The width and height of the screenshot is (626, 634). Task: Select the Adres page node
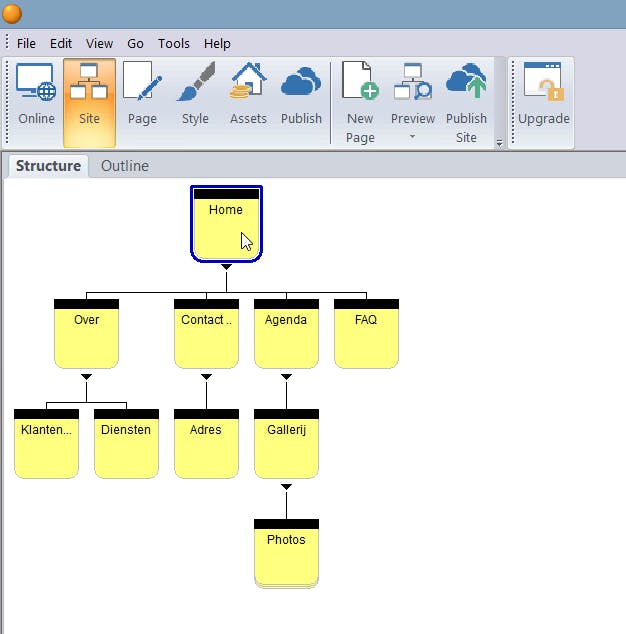click(x=206, y=444)
